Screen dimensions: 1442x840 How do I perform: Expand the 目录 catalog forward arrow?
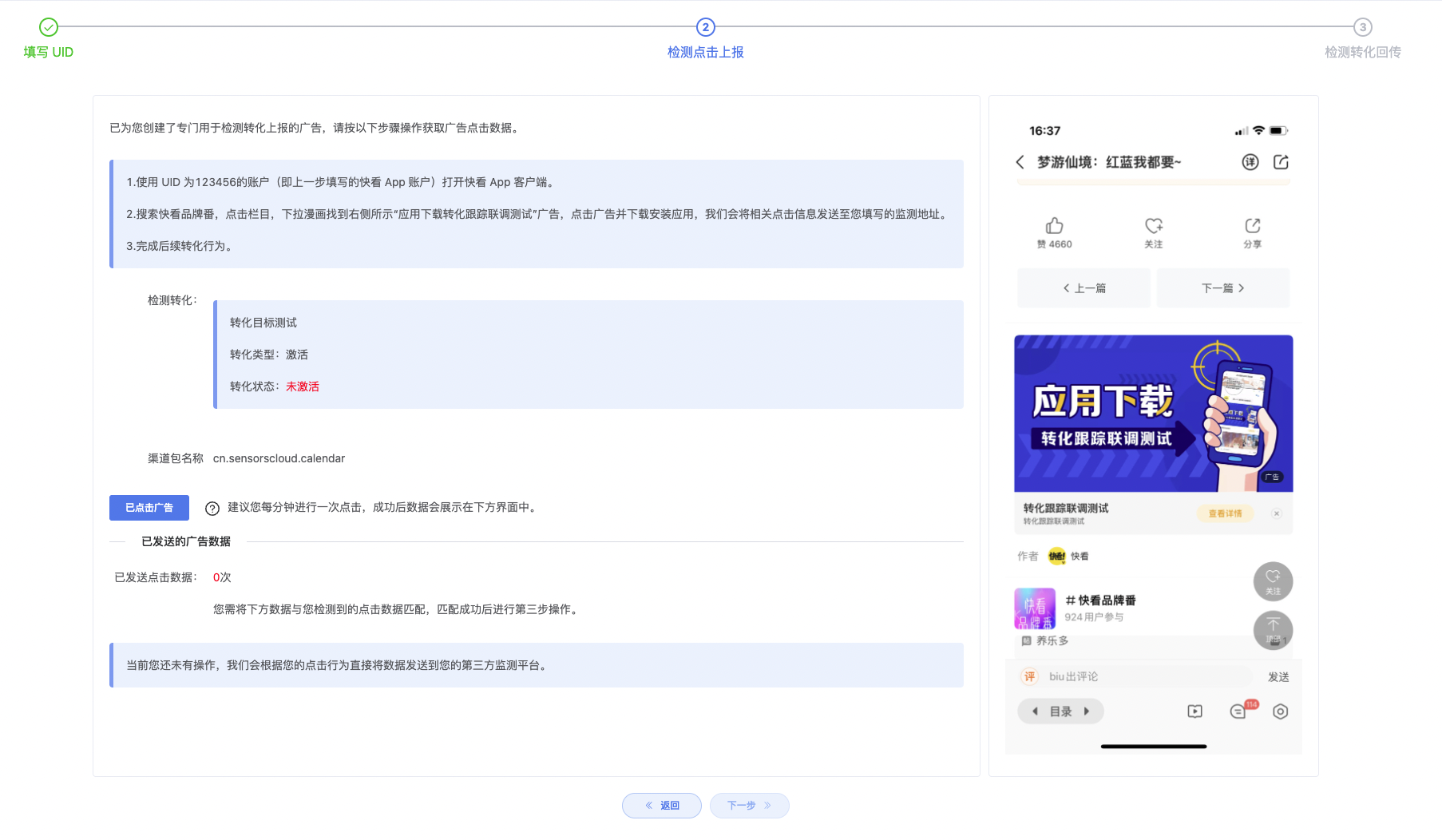1087,711
